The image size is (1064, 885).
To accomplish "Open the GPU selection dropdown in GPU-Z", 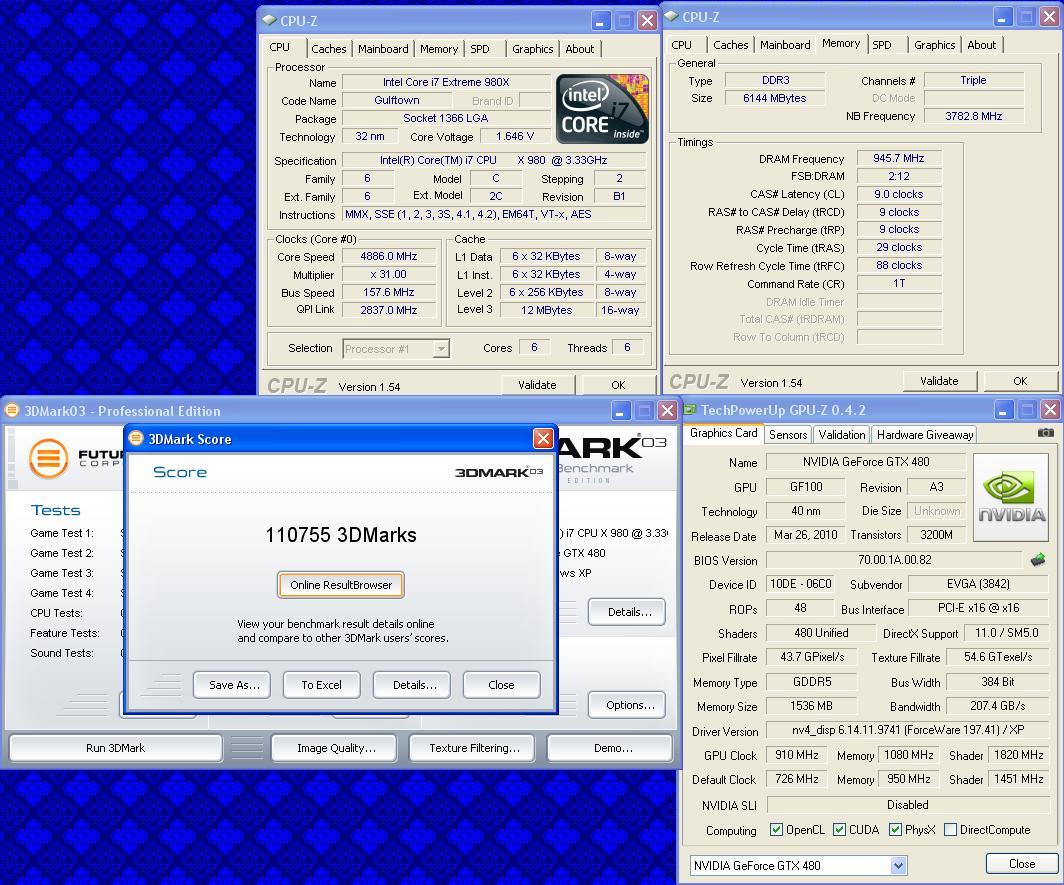I will pyautogui.click(x=898, y=865).
